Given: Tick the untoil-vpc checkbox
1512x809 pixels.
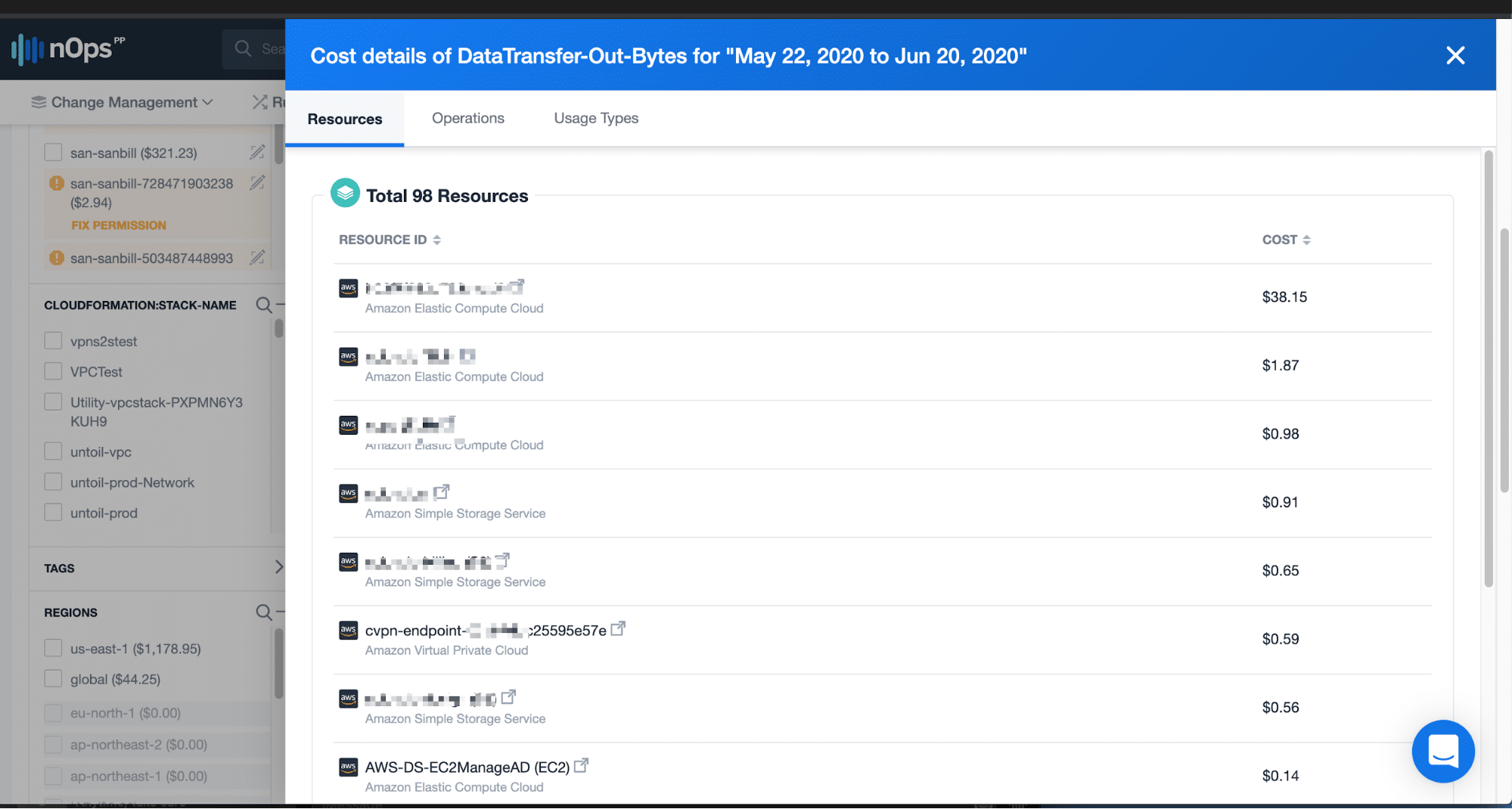Looking at the screenshot, I should point(53,451).
